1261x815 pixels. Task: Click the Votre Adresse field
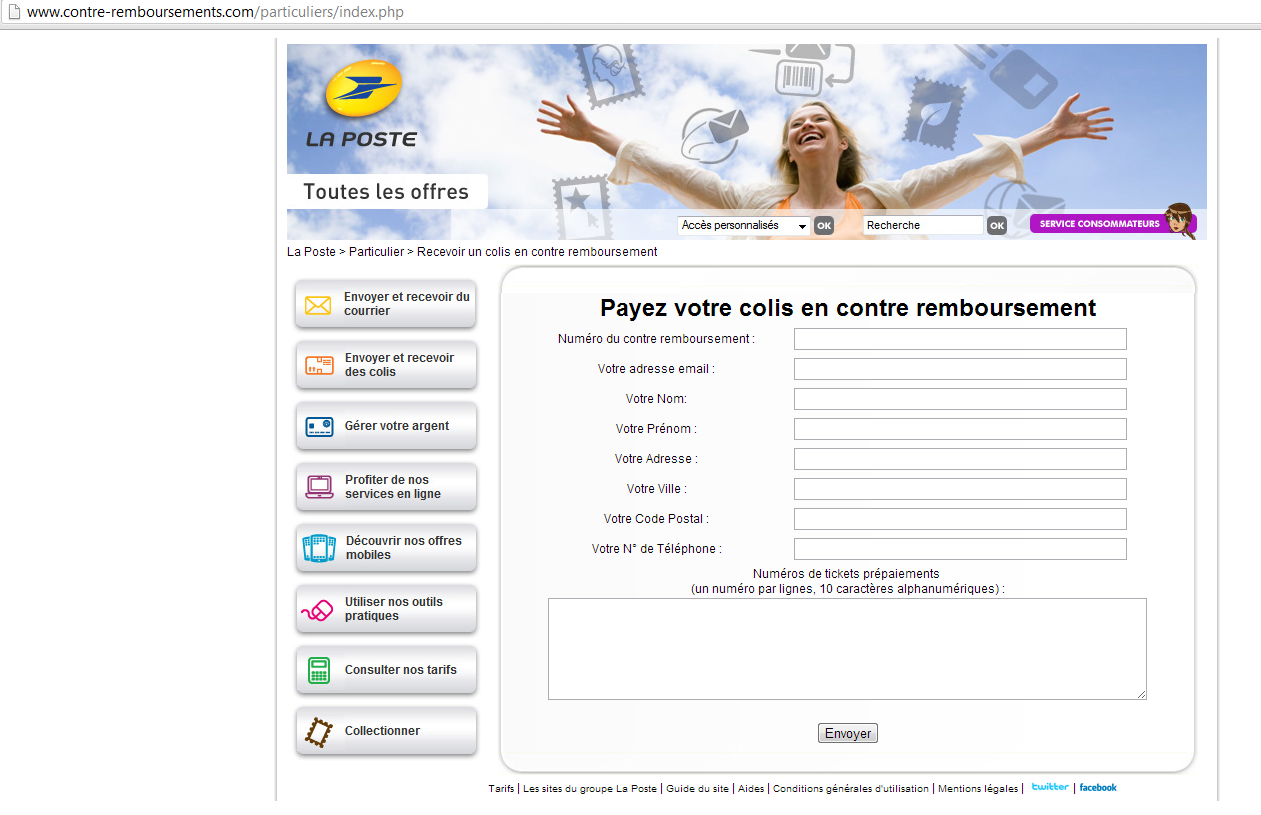coord(960,459)
